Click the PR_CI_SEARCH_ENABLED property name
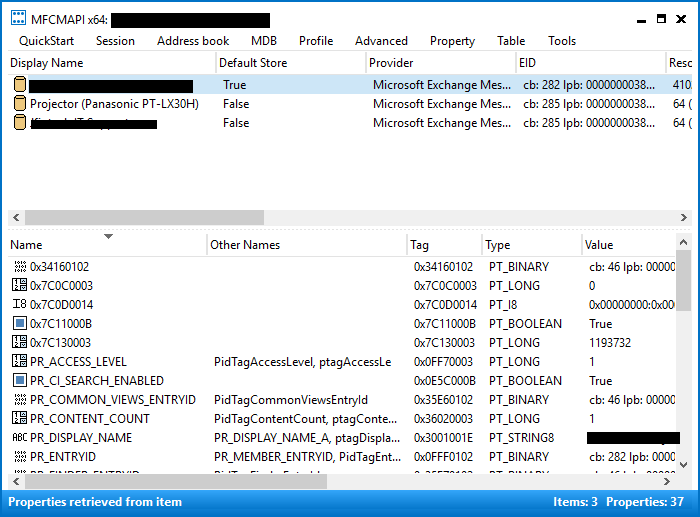 coord(97,381)
